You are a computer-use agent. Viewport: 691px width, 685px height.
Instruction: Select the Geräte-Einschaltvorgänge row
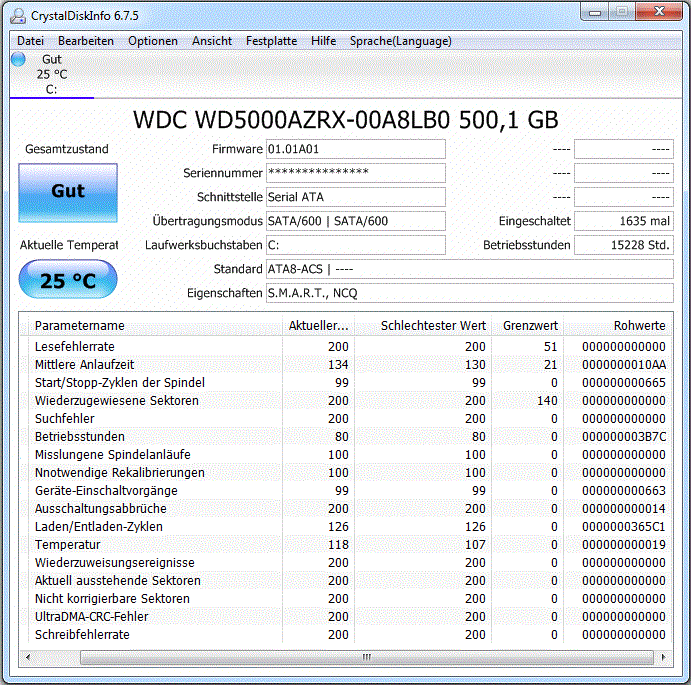346,491
